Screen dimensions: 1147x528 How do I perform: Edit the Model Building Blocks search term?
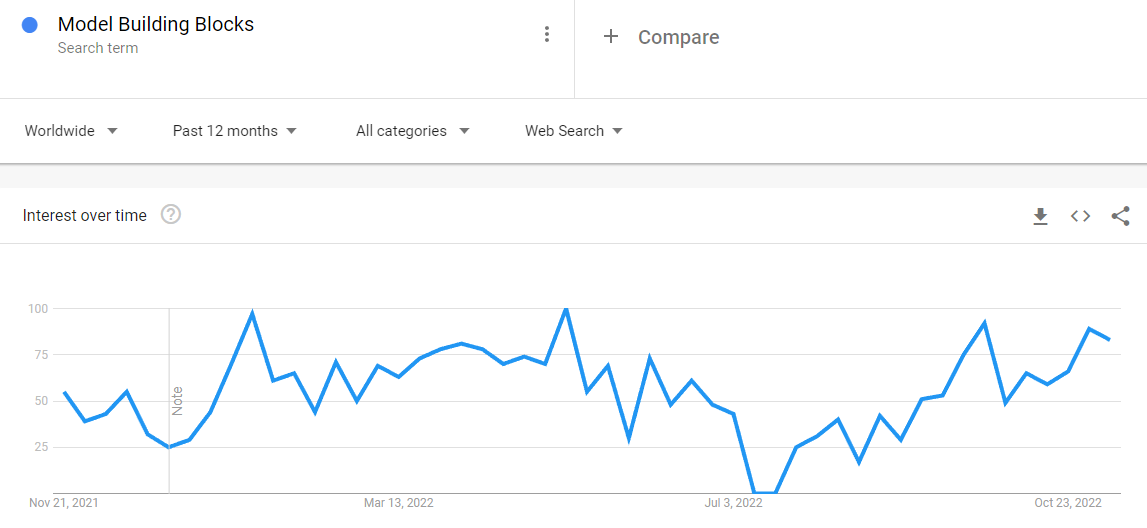click(156, 24)
